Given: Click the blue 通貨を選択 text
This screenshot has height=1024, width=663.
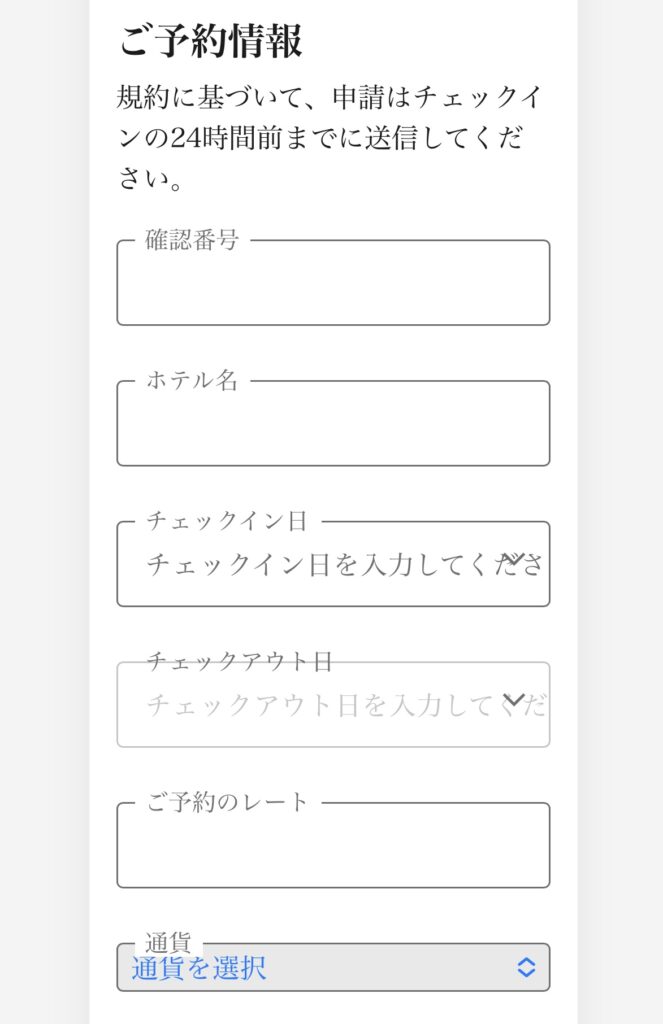Looking at the screenshot, I should pos(199,968).
